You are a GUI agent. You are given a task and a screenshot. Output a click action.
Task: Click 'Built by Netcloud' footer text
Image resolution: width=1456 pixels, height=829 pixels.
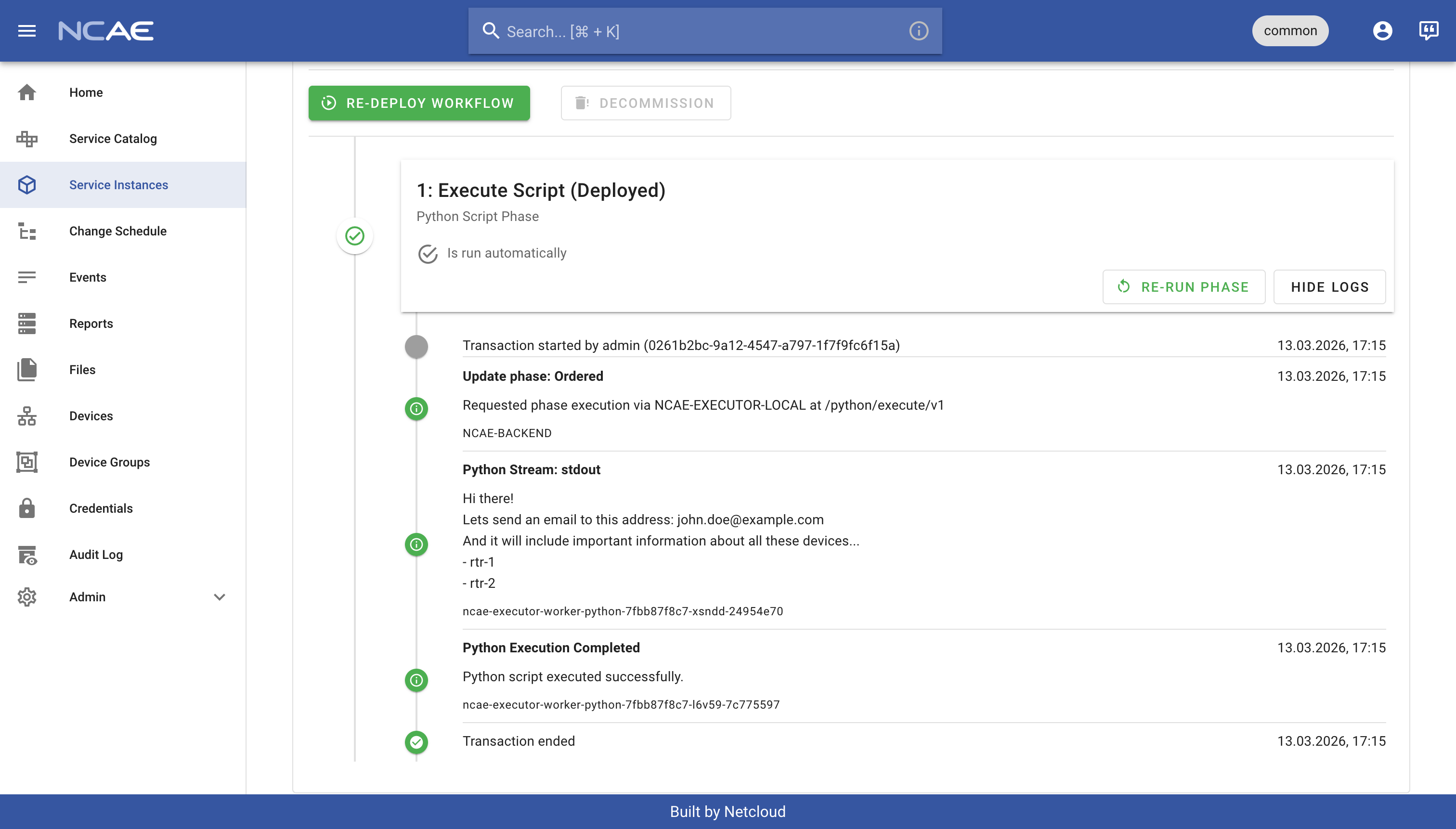728,811
